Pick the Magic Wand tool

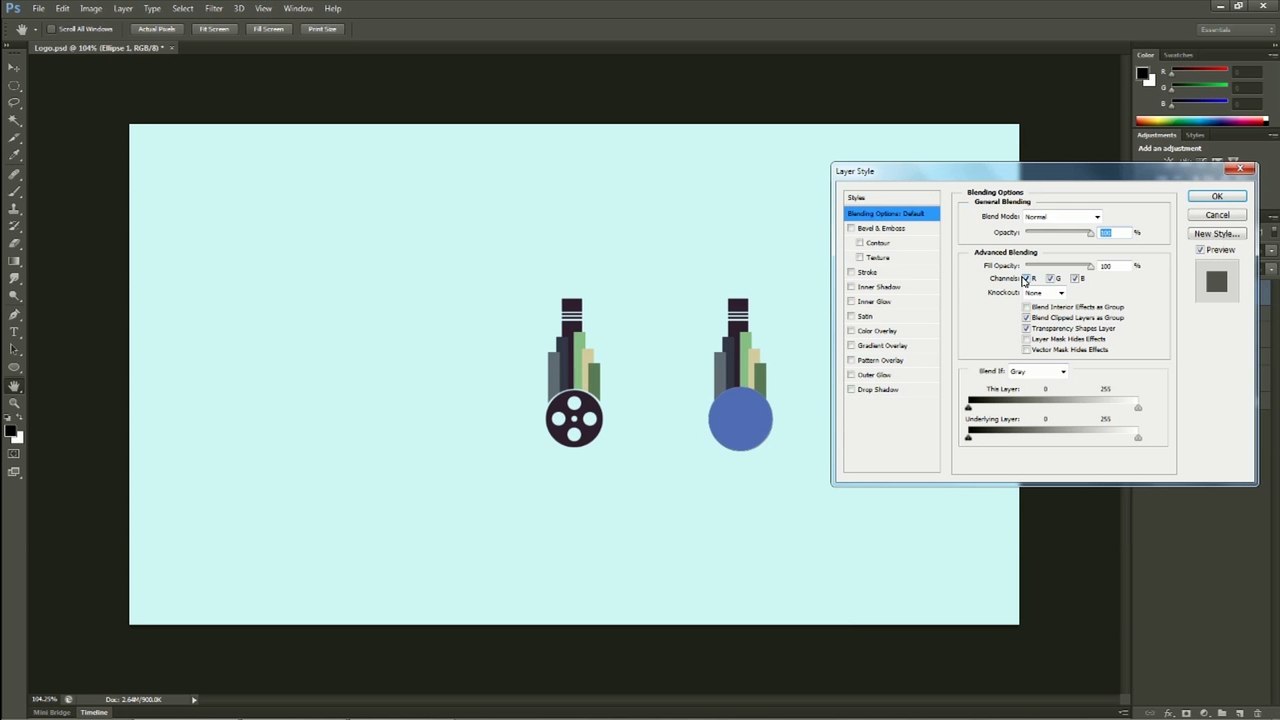[14, 120]
